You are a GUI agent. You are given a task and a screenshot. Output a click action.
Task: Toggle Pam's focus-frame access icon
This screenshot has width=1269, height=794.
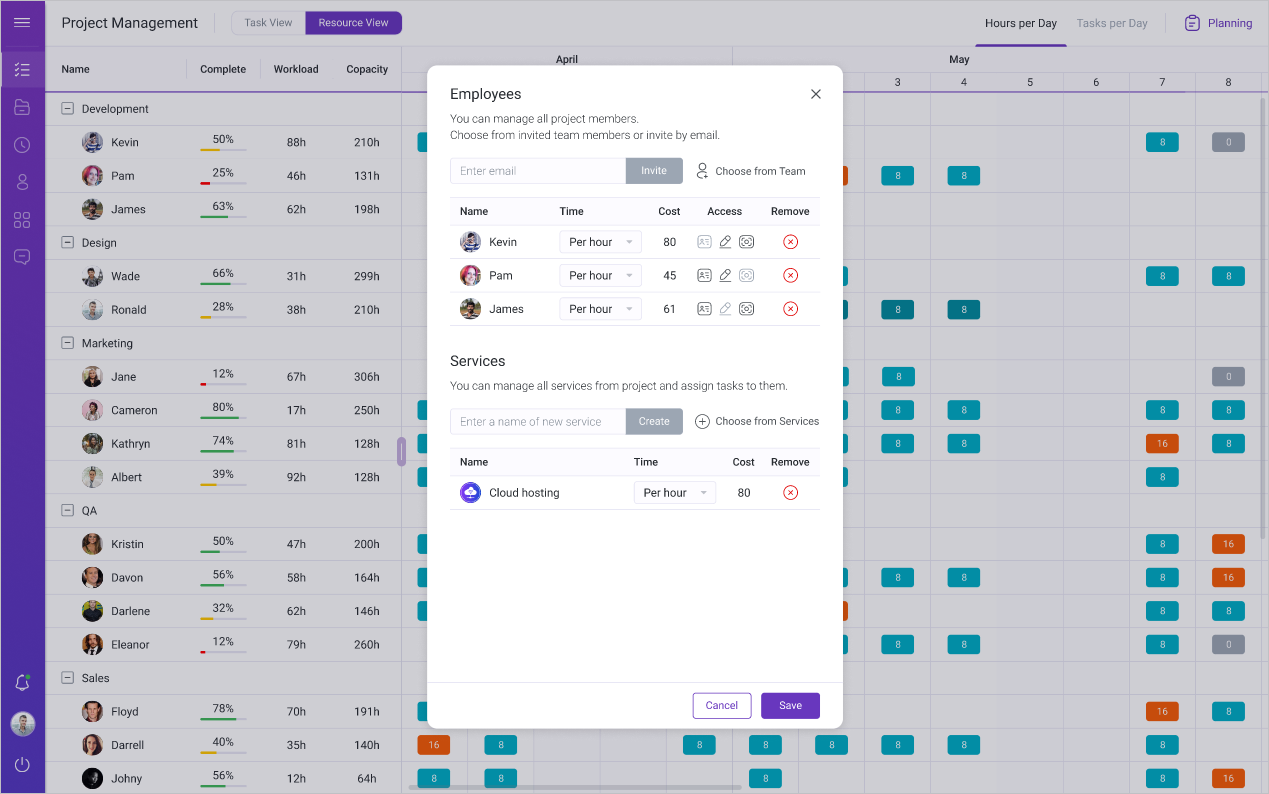[746, 275]
